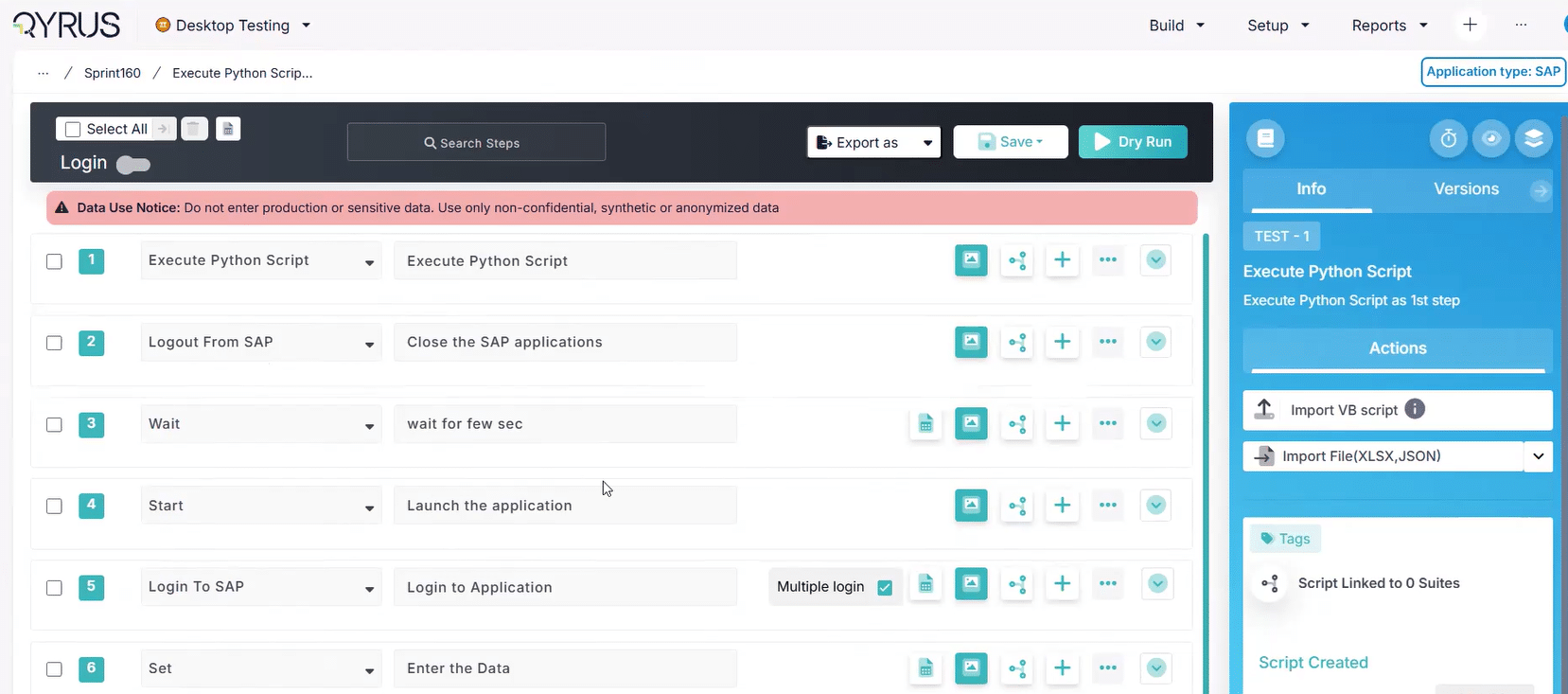Open the Export as dropdown
Image resolution: width=1568 pixels, height=694 pixels.
[x=873, y=142]
